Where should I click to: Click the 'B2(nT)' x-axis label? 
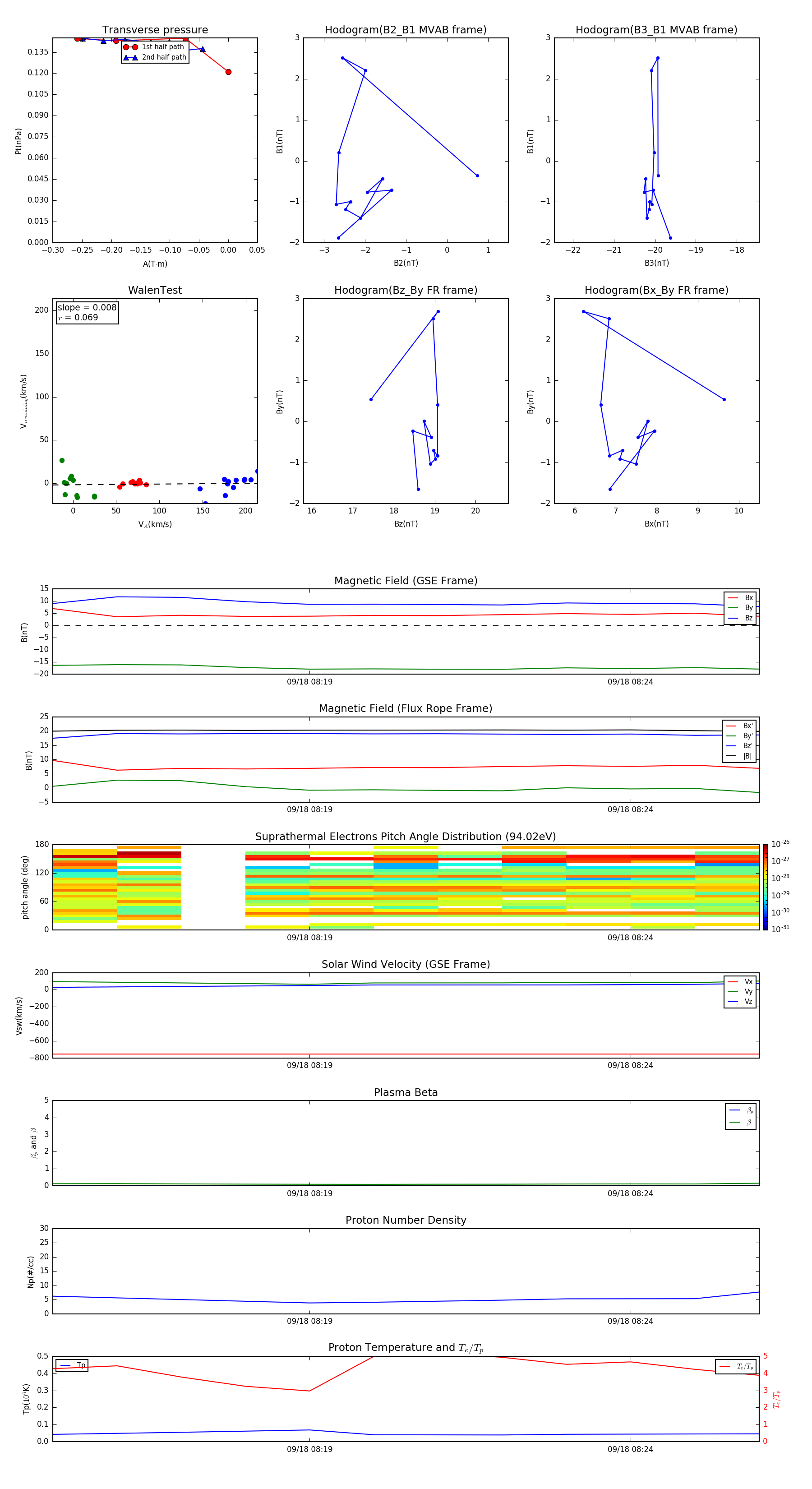pyautogui.click(x=406, y=263)
